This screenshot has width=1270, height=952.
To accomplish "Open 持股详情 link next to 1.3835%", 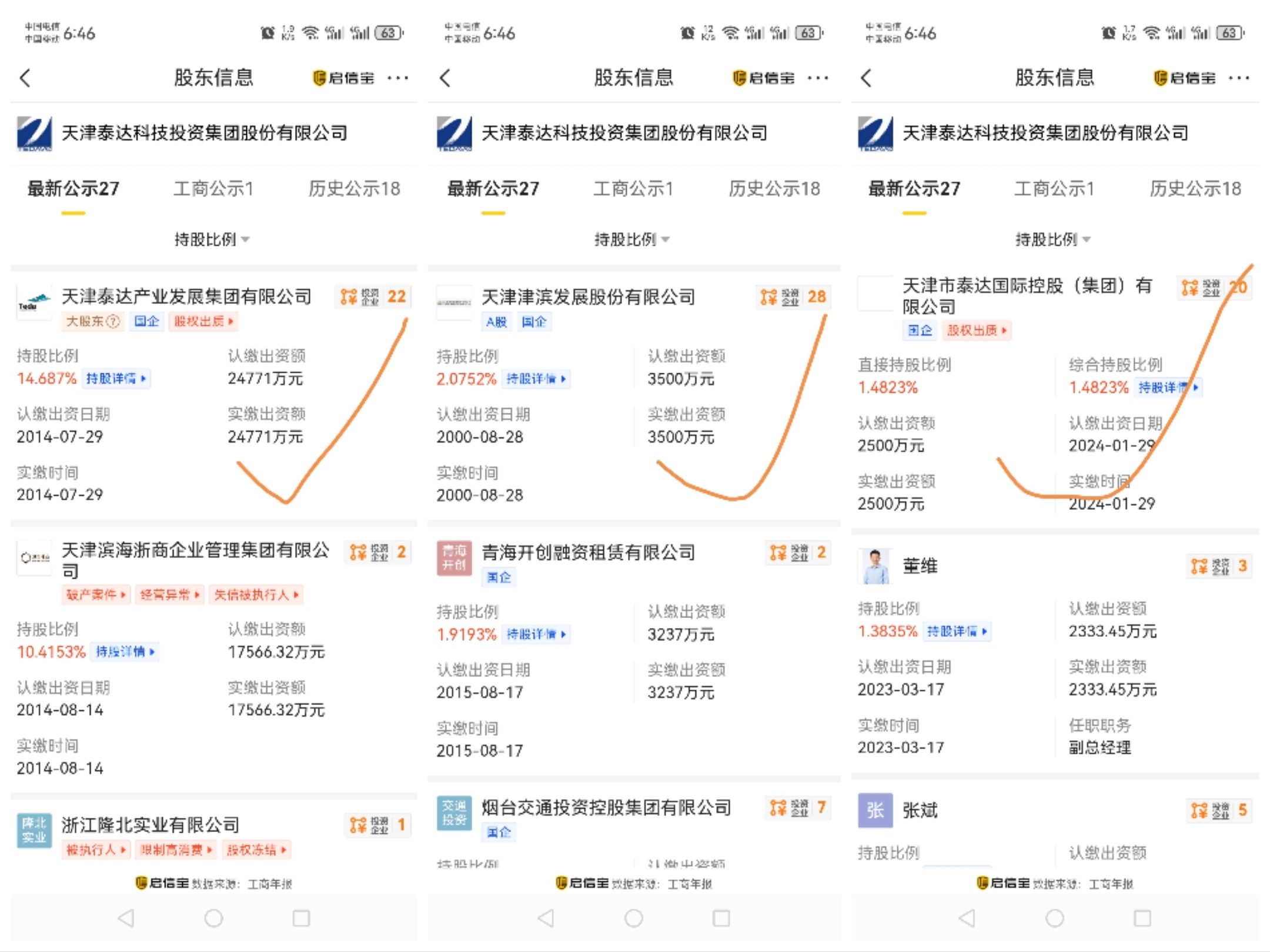I will [957, 632].
